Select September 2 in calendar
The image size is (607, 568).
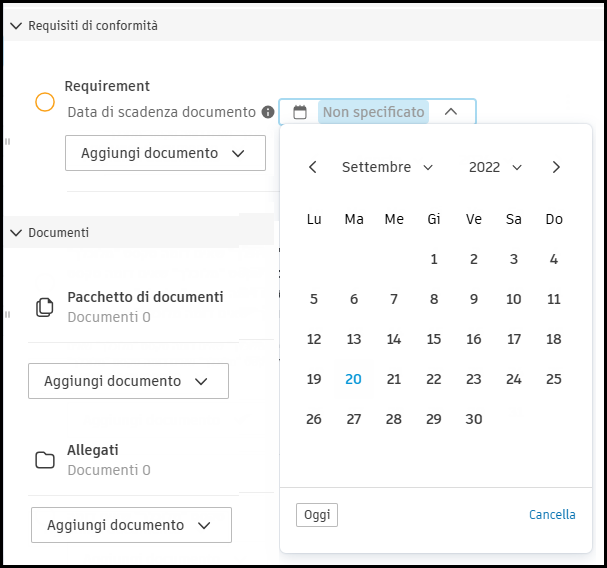tap(474, 259)
